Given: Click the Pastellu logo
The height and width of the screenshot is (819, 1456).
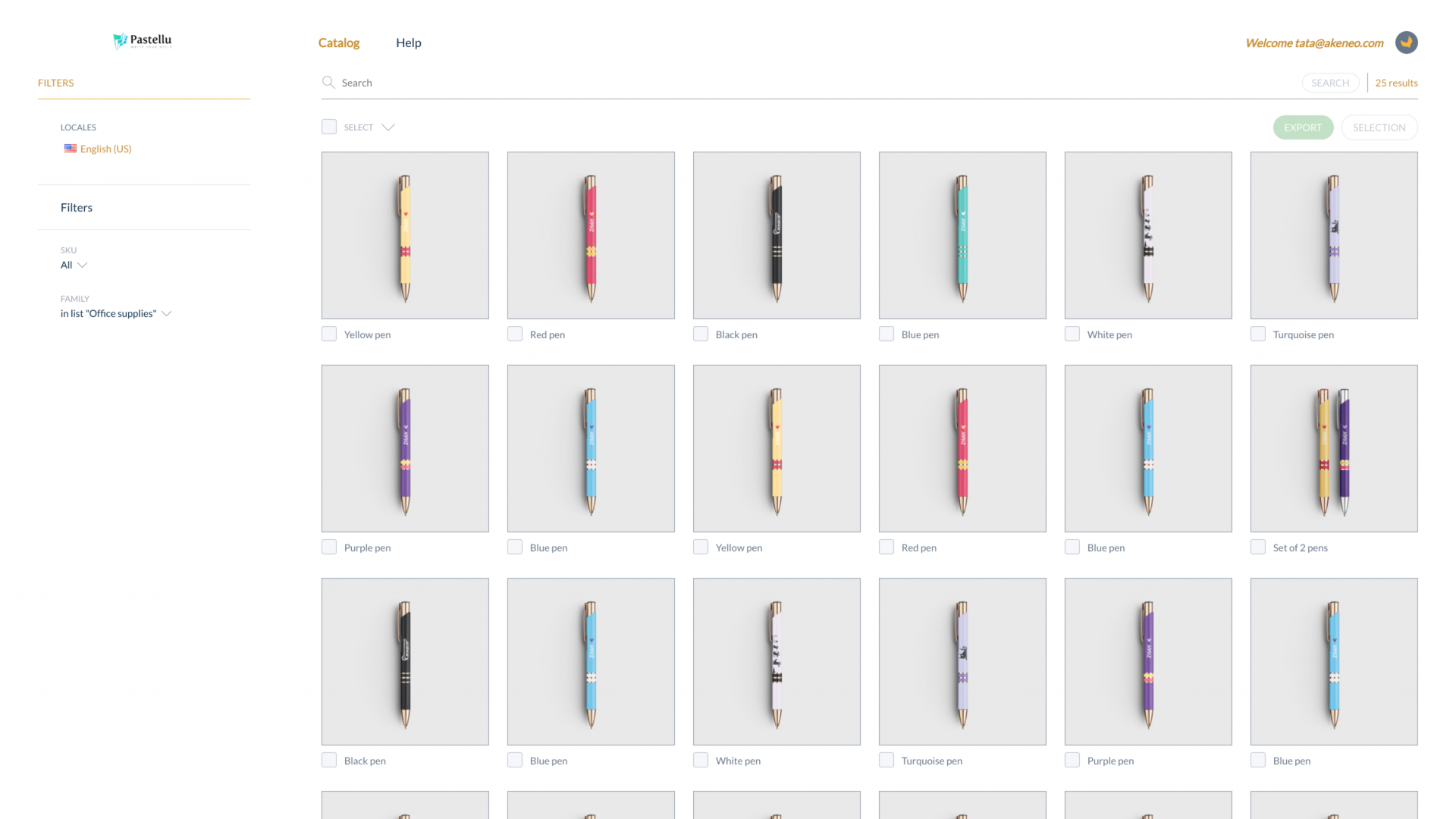Looking at the screenshot, I should point(143,41).
